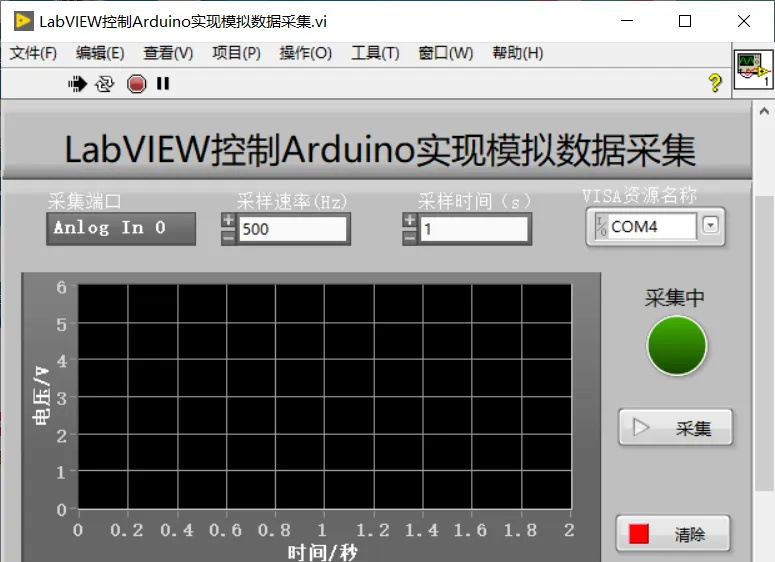This screenshot has width=775, height=562.
Task: Open the 文件(F) menu
Action: coord(33,53)
